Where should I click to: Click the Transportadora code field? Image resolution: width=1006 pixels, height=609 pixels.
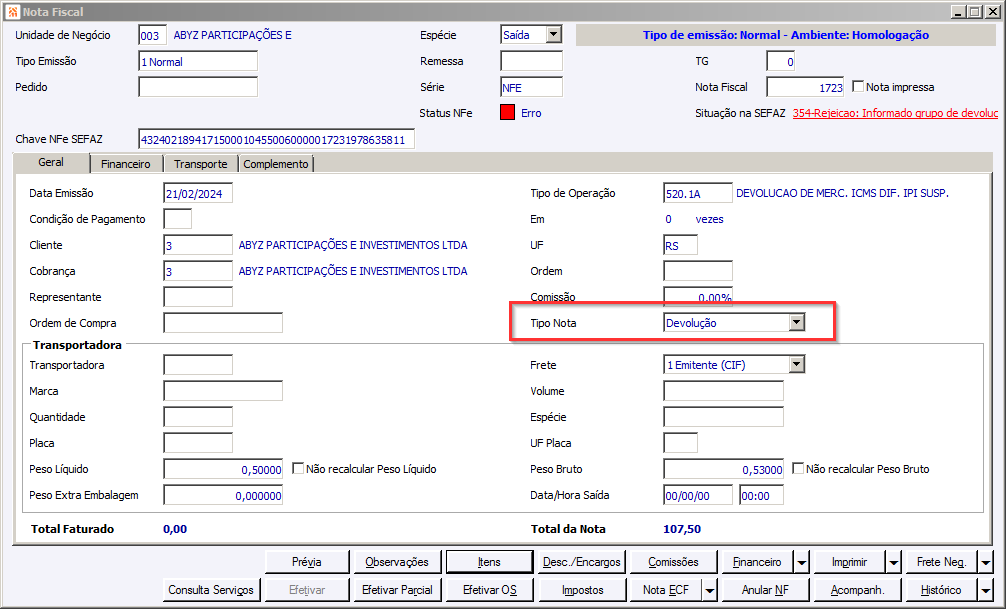click(198, 365)
